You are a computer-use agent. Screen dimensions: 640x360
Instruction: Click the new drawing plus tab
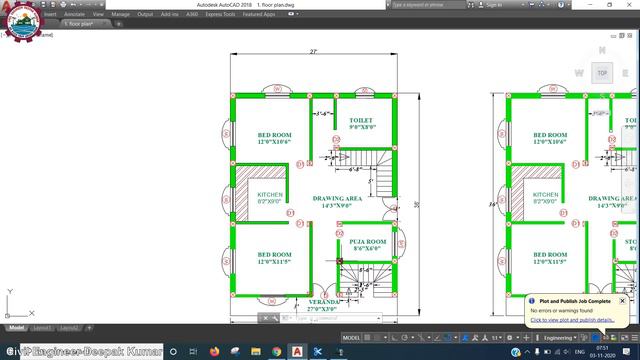(119, 24)
